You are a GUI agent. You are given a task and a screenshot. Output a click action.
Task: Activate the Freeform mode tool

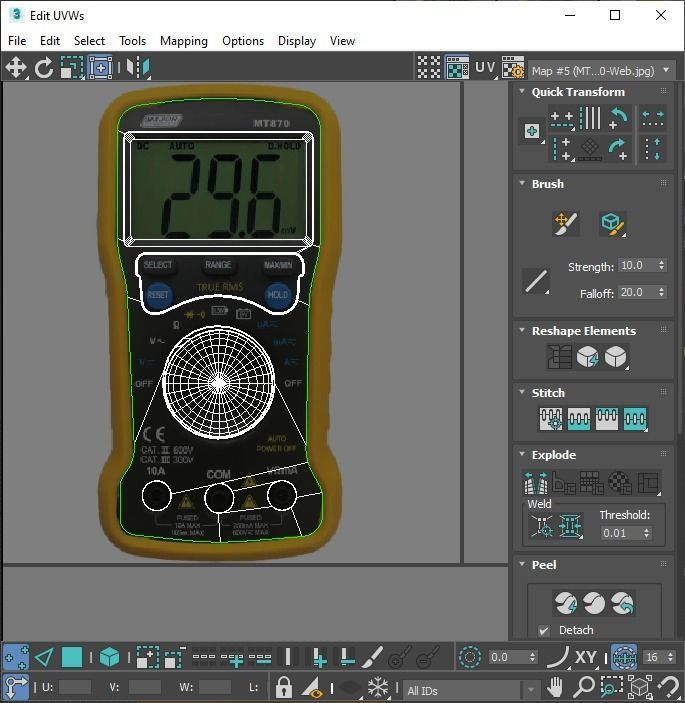coord(100,68)
